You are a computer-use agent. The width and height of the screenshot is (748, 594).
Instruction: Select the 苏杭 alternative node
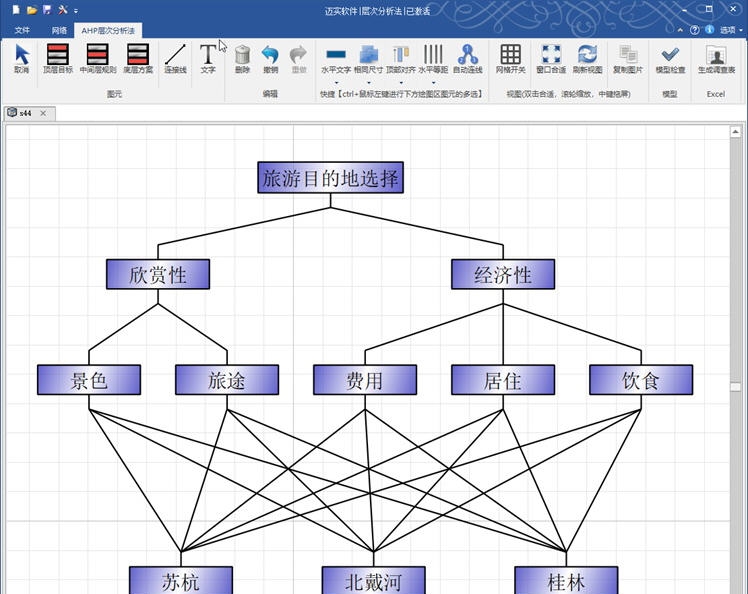pos(181,580)
